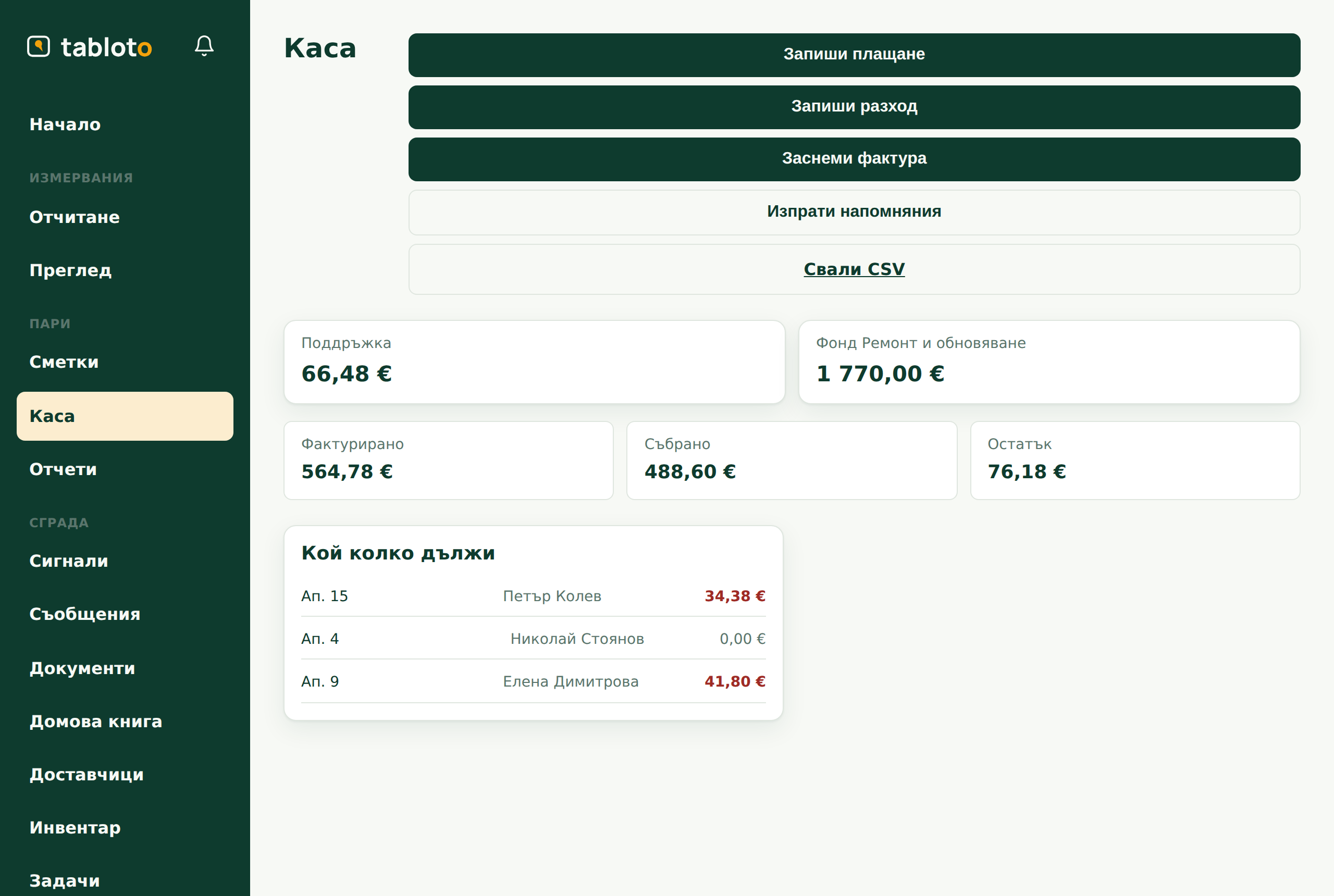The image size is (1334, 896).
Task: Open the notifications bell
Action: pos(204,46)
